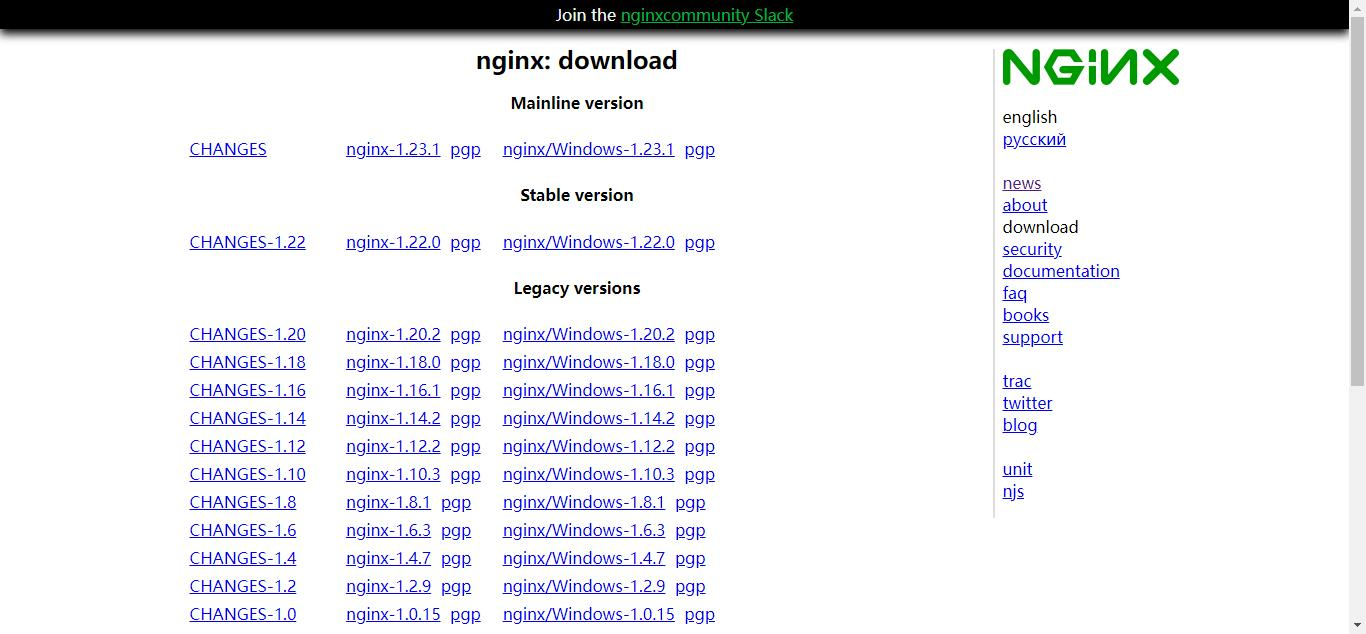Download nginx-1.4.7 source

click(x=388, y=558)
